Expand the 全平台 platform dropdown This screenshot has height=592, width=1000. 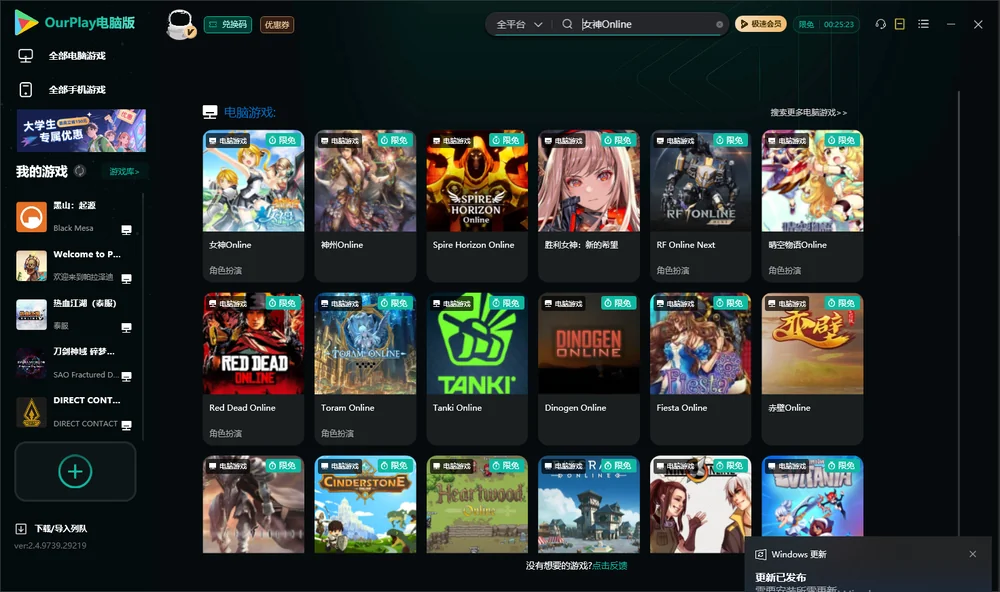point(519,24)
